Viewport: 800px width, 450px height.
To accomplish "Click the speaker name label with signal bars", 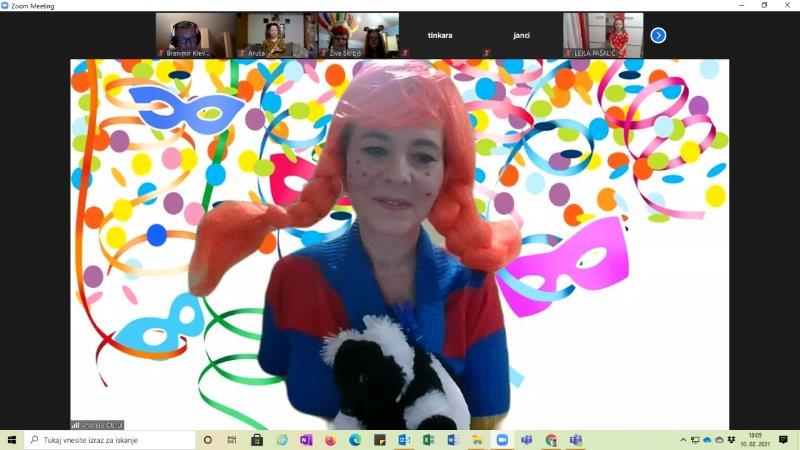I will click(x=97, y=424).
